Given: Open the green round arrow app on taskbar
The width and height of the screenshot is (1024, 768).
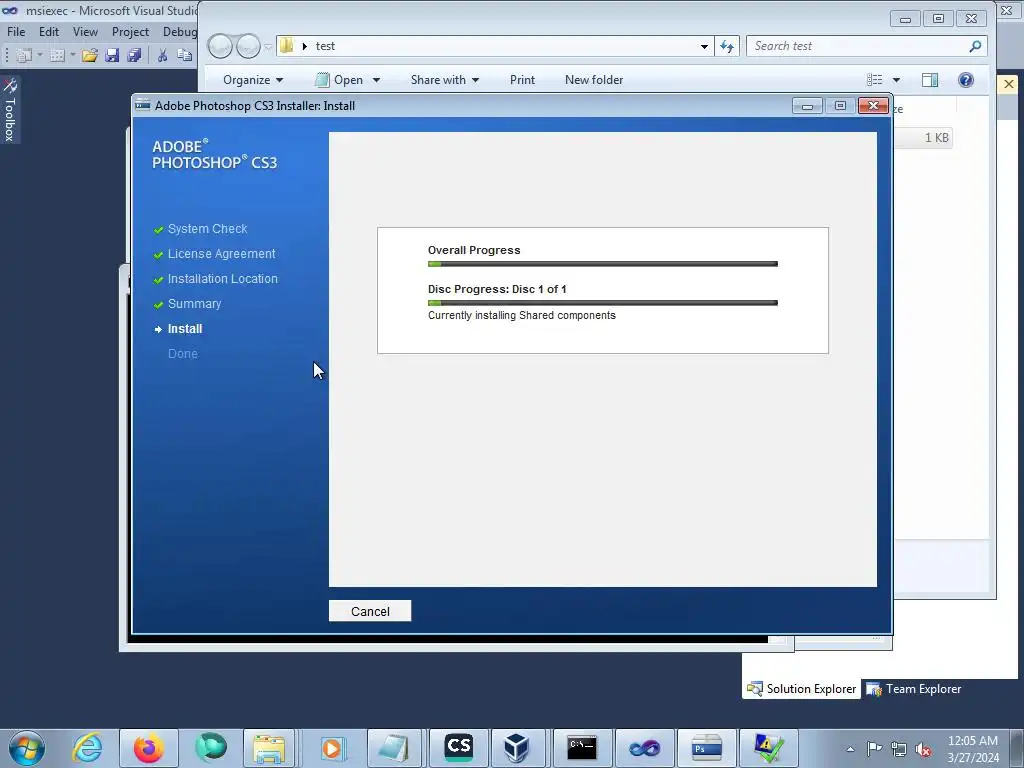Looking at the screenshot, I should 210,748.
